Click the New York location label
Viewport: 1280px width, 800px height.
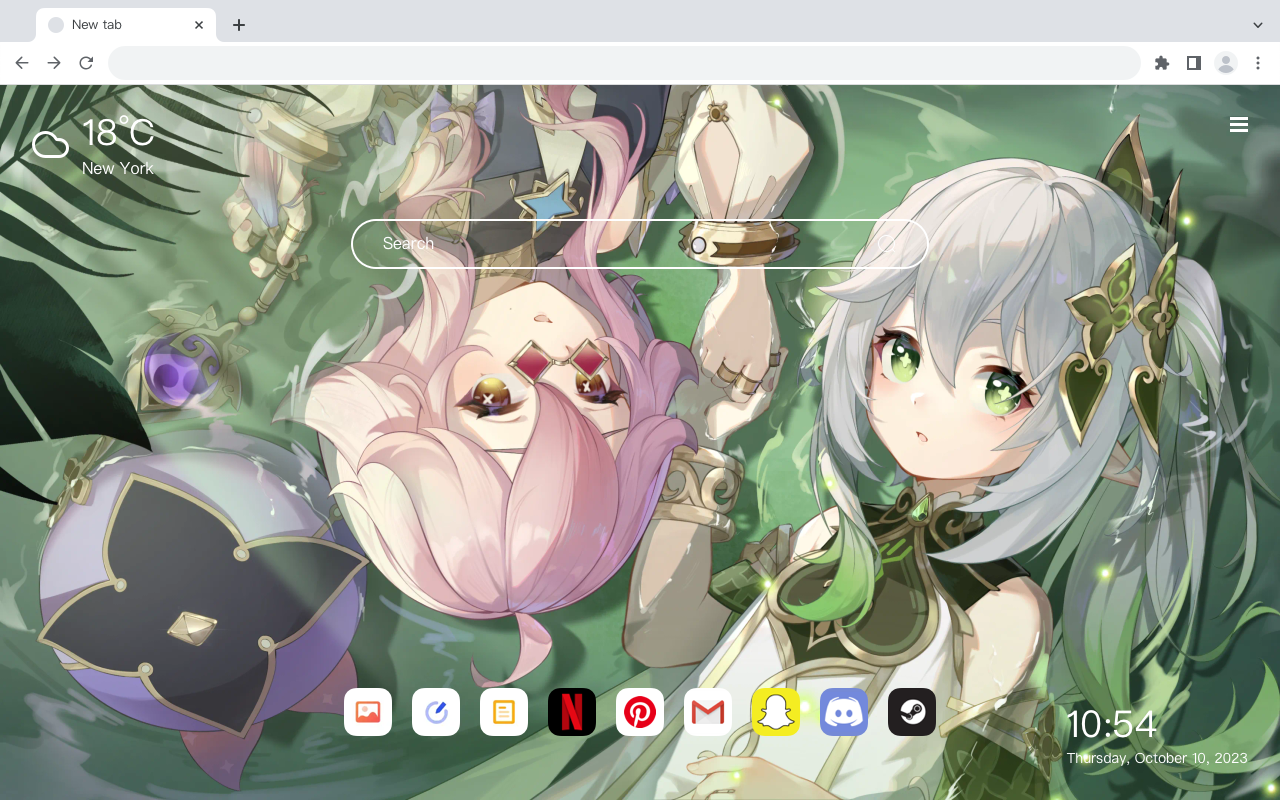[x=118, y=168]
